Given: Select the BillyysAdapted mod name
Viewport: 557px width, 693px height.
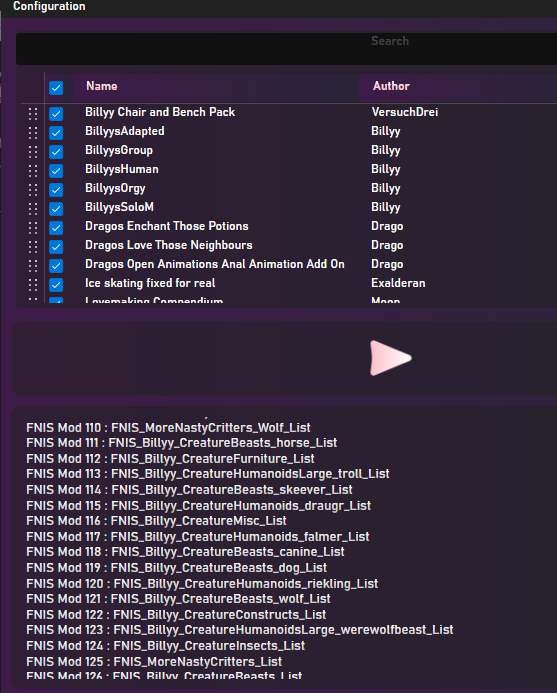Looking at the screenshot, I should (x=125, y=131).
